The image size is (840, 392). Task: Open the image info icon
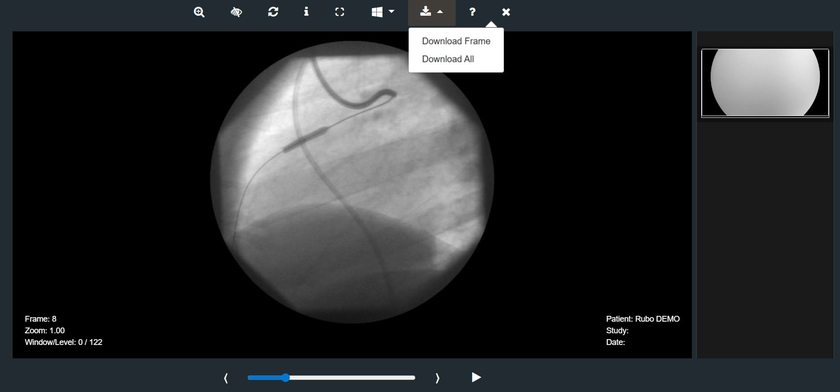coord(306,12)
